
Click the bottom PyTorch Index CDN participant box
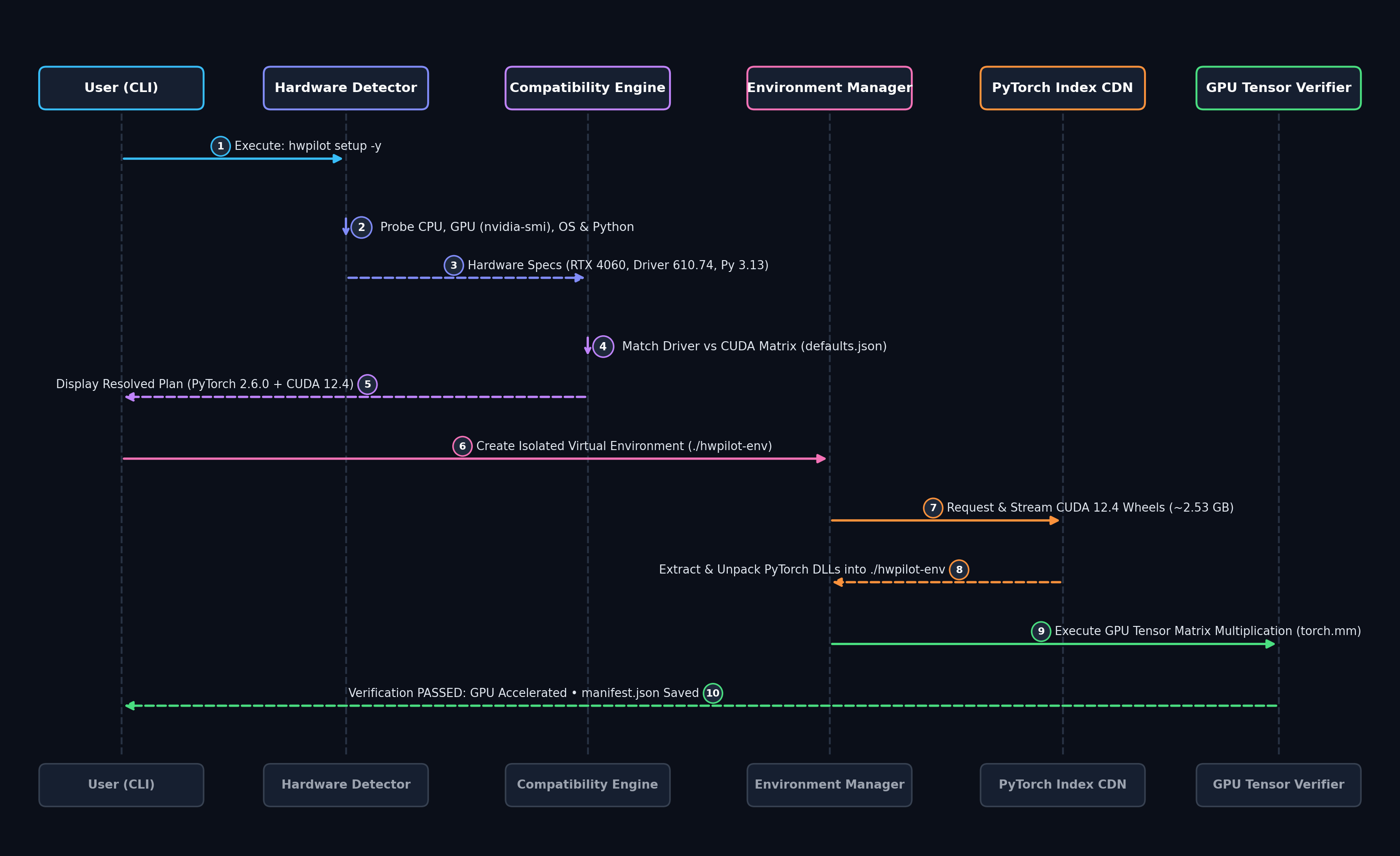1063,785
